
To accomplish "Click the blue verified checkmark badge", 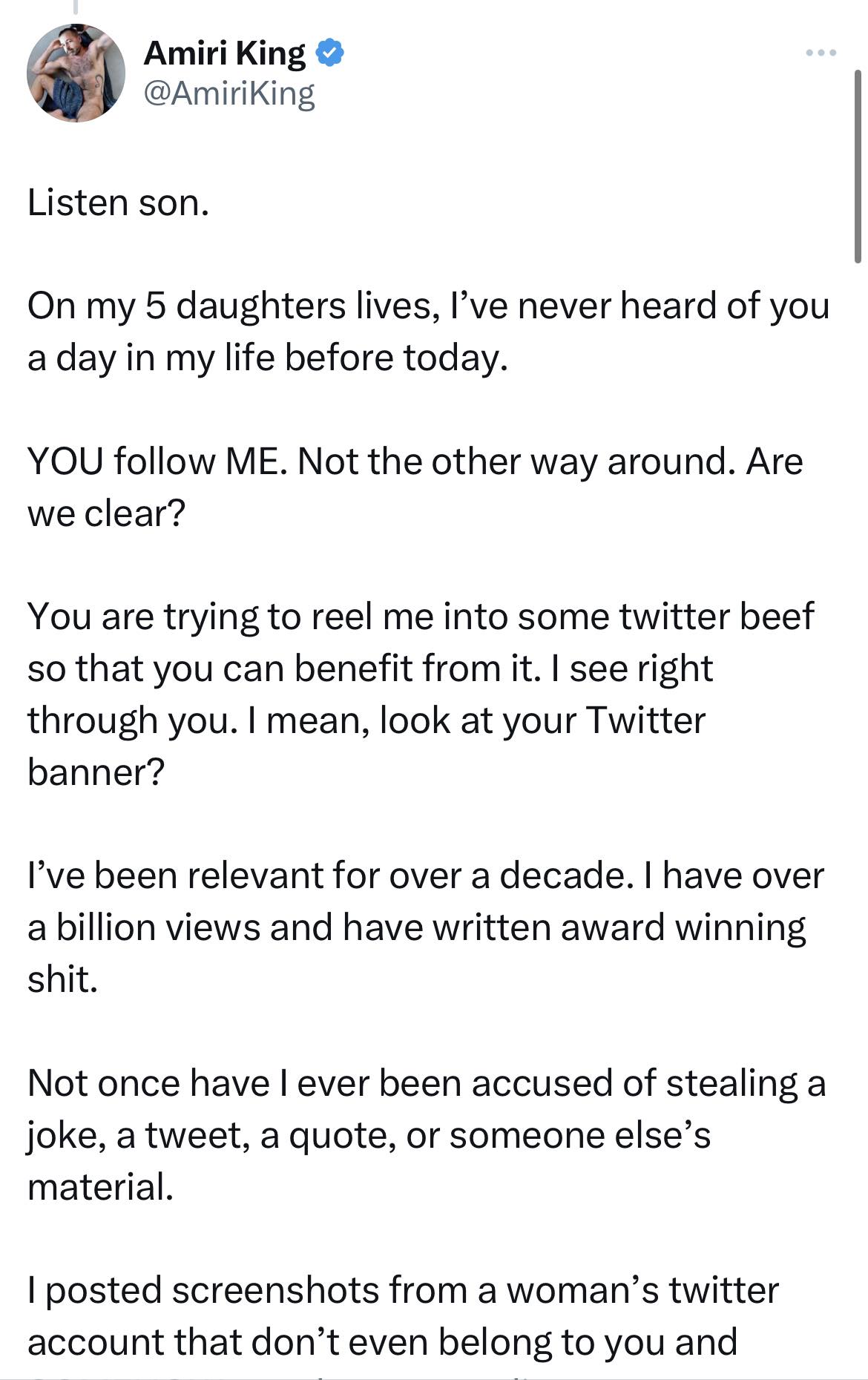I will (x=329, y=53).
